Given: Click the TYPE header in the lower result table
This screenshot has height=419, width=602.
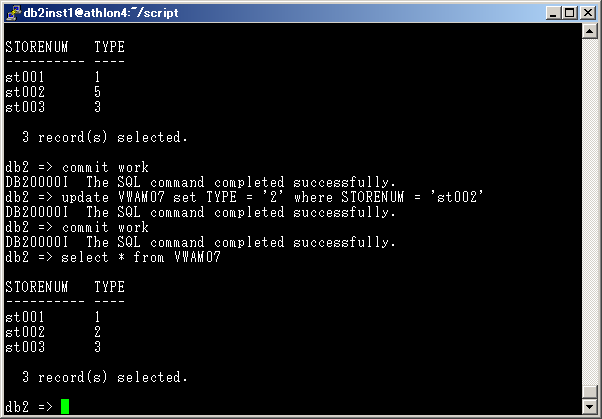Looking at the screenshot, I should [109, 287].
